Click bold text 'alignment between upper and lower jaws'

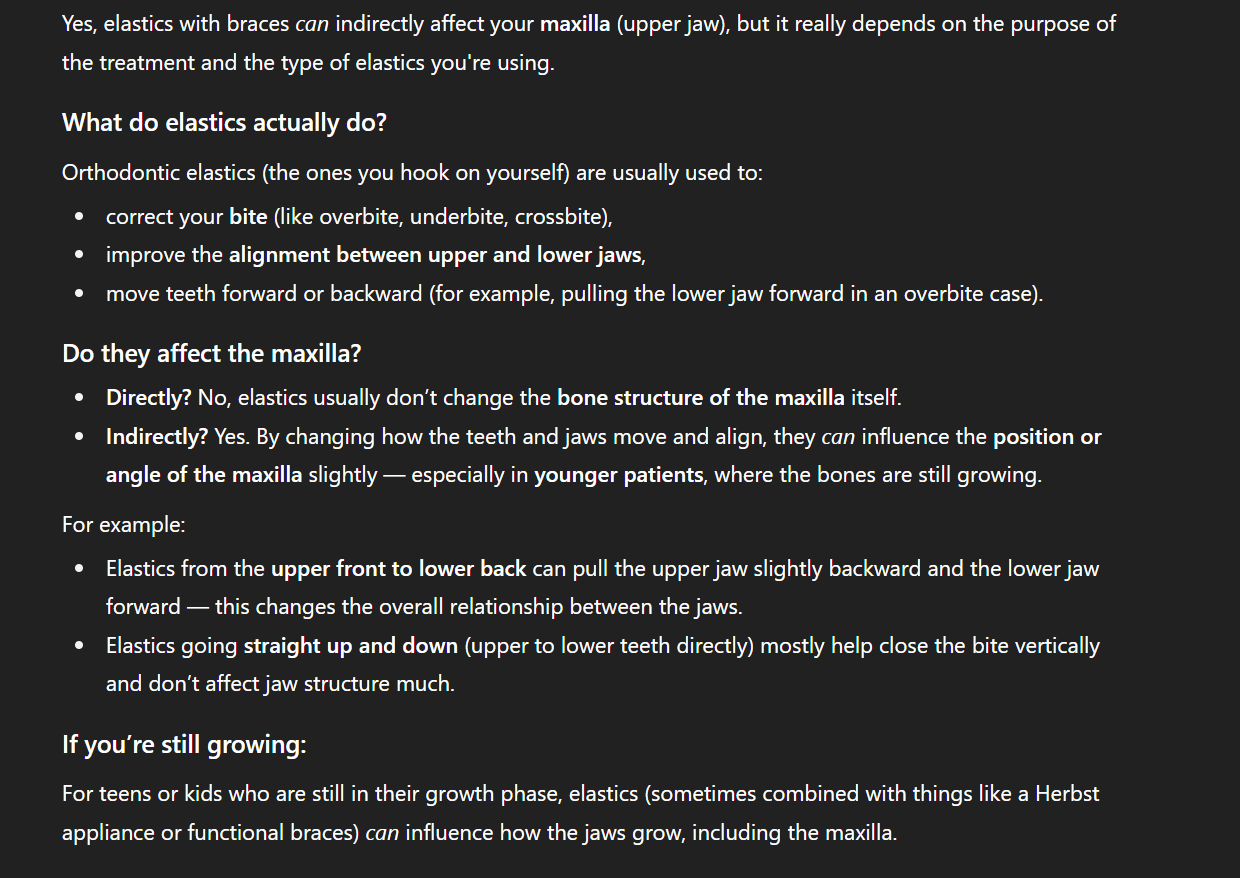435,255
